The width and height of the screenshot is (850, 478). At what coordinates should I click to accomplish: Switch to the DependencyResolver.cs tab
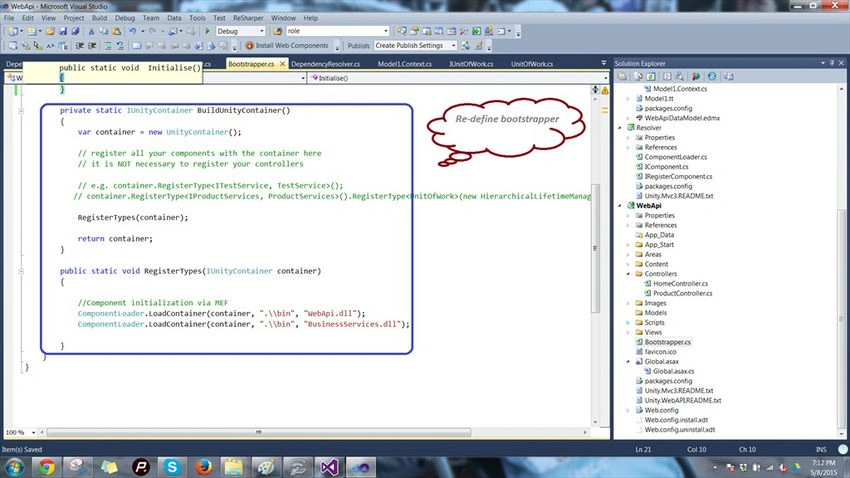(325, 64)
